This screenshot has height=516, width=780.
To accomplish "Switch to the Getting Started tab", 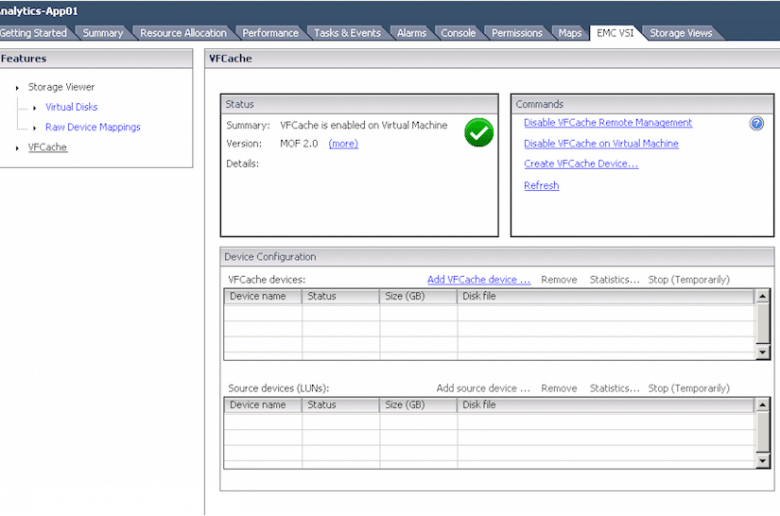I will 34,33.
